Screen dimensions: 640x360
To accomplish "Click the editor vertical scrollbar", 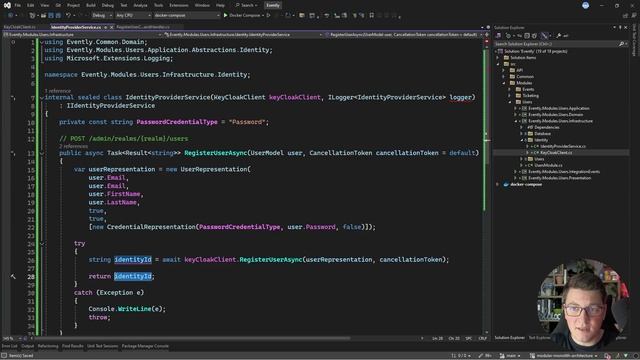I will [x=487, y=188].
